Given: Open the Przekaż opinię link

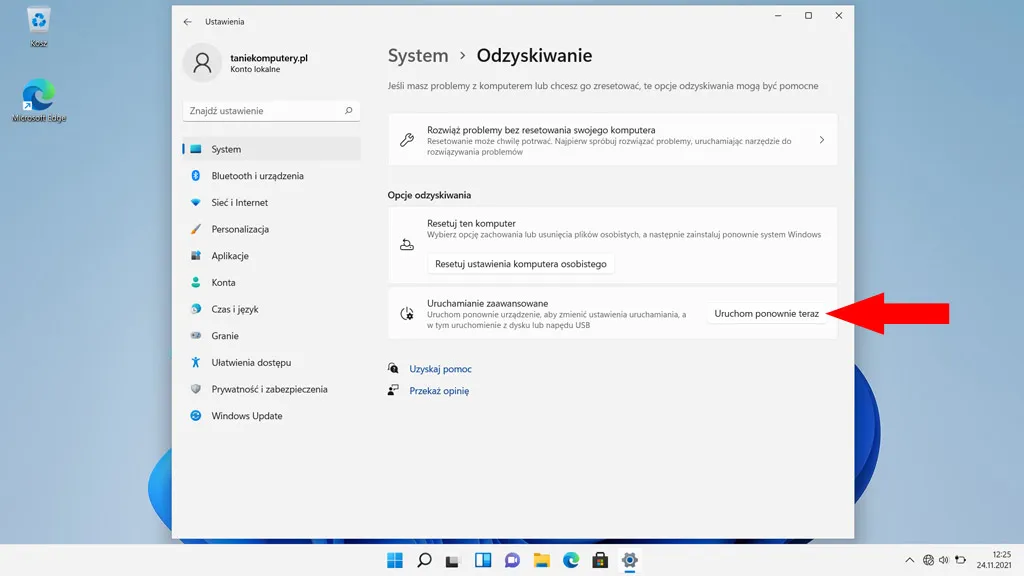Looking at the screenshot, I should (x=439, y=391).
